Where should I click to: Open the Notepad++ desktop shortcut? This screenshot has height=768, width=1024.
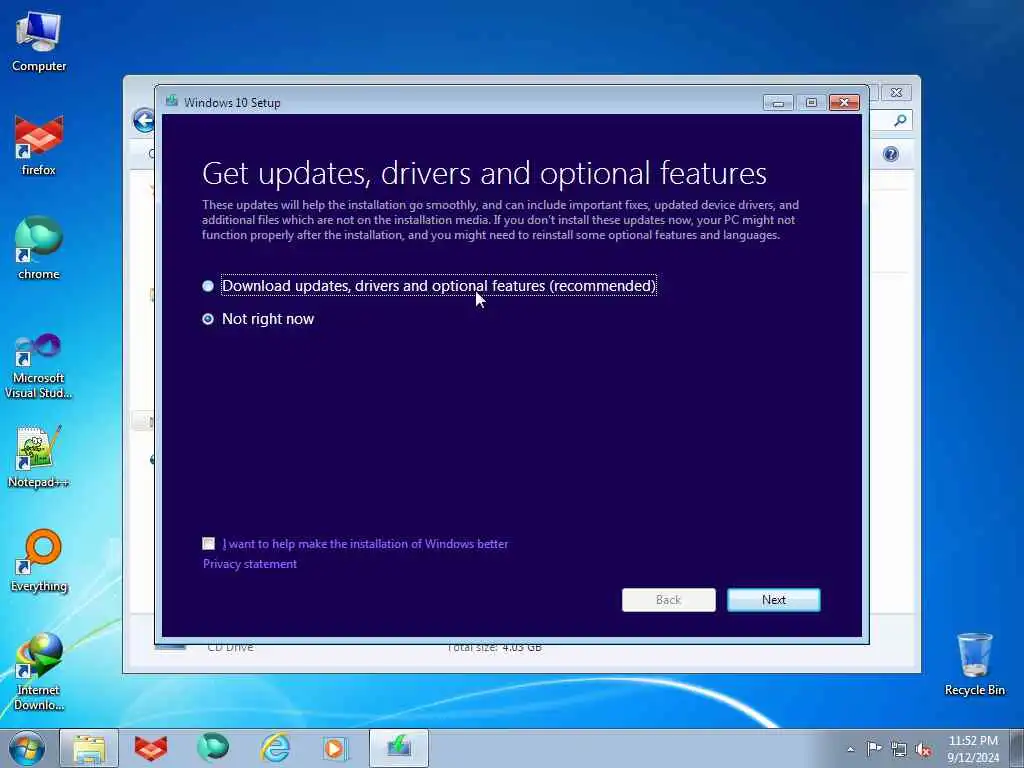click(39, 456)
